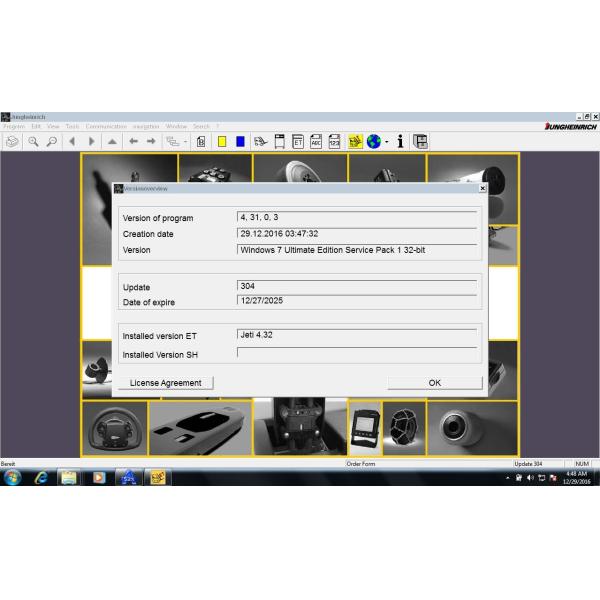Click the globe icon in toolbar
This screenshot has width=600, height=600.
(x=374, y=142)
